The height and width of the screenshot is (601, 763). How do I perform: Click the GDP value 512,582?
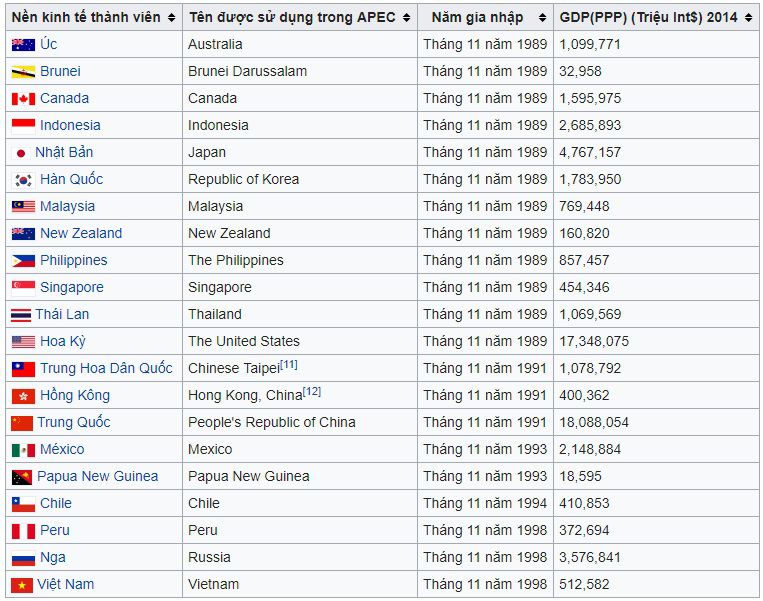[584, 584]
